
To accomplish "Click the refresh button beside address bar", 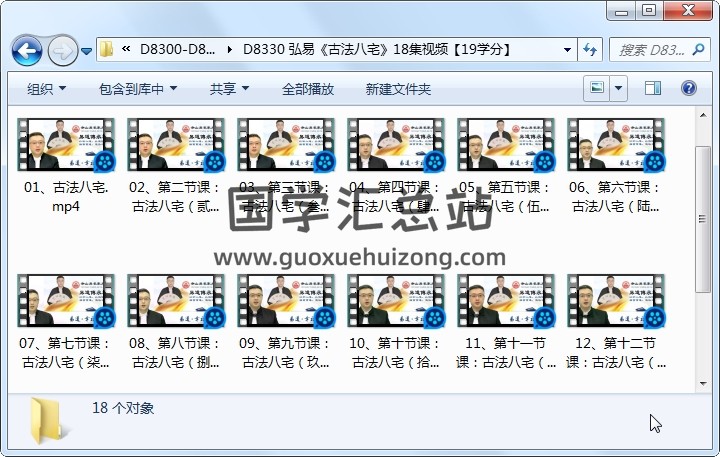I will click(590, 49).
